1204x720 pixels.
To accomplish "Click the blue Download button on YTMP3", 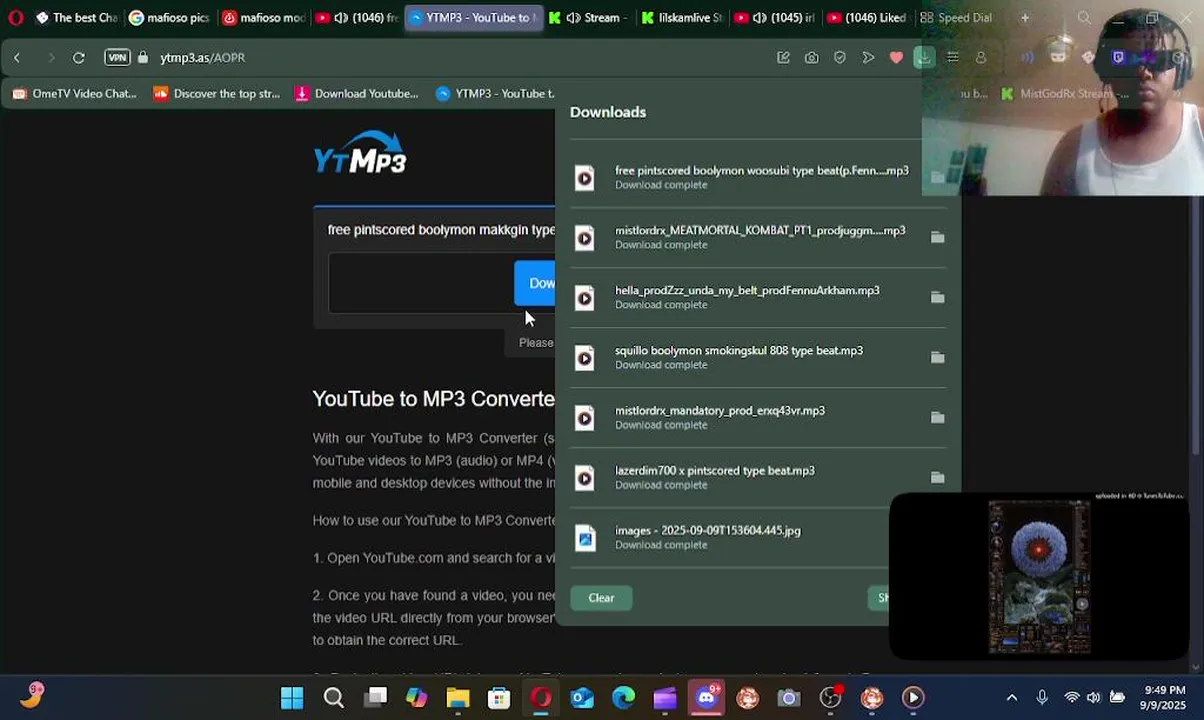I will (535, 283).
